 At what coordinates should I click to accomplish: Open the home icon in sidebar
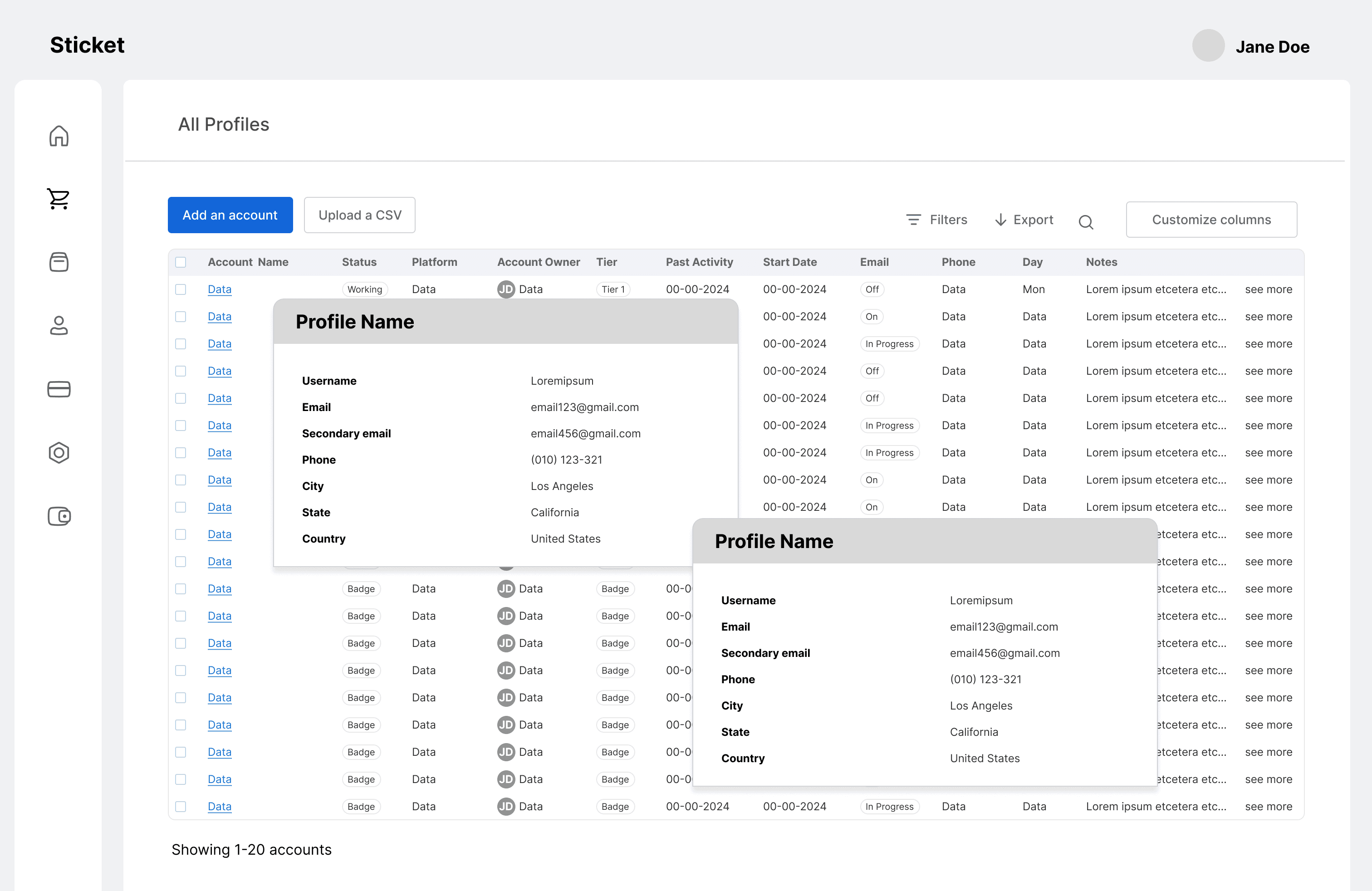click(59, 136)
